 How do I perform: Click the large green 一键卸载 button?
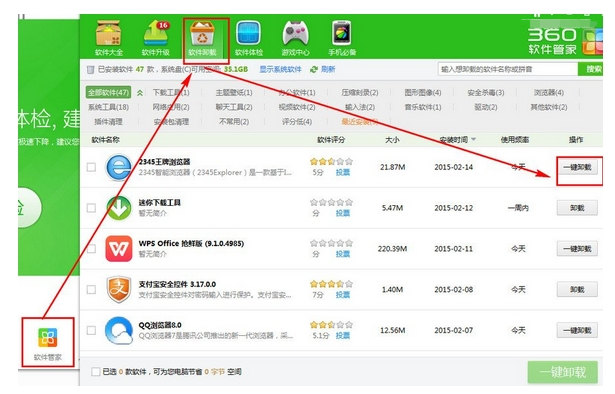[x=563, y=372]
